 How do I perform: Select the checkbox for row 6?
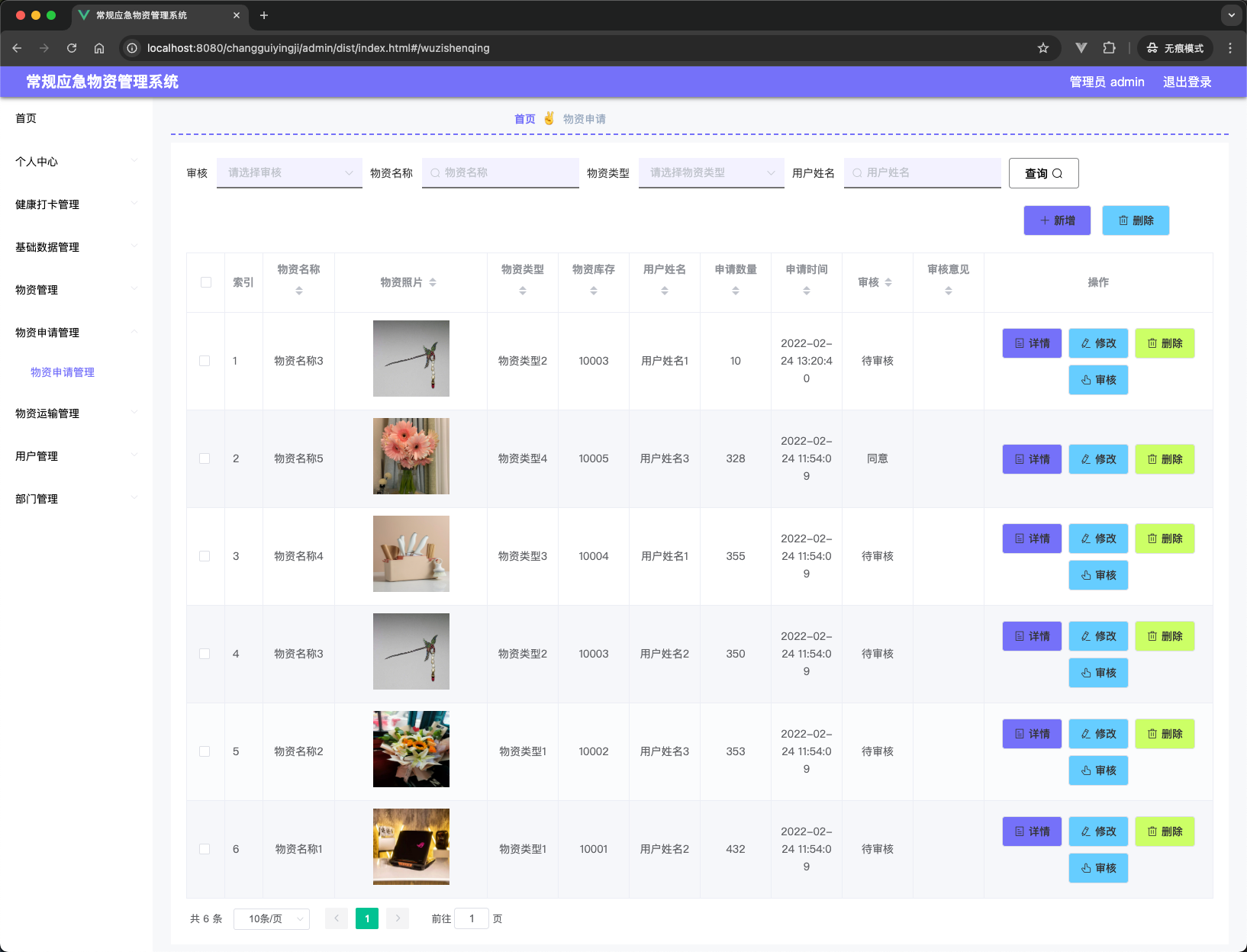point(205,849)
